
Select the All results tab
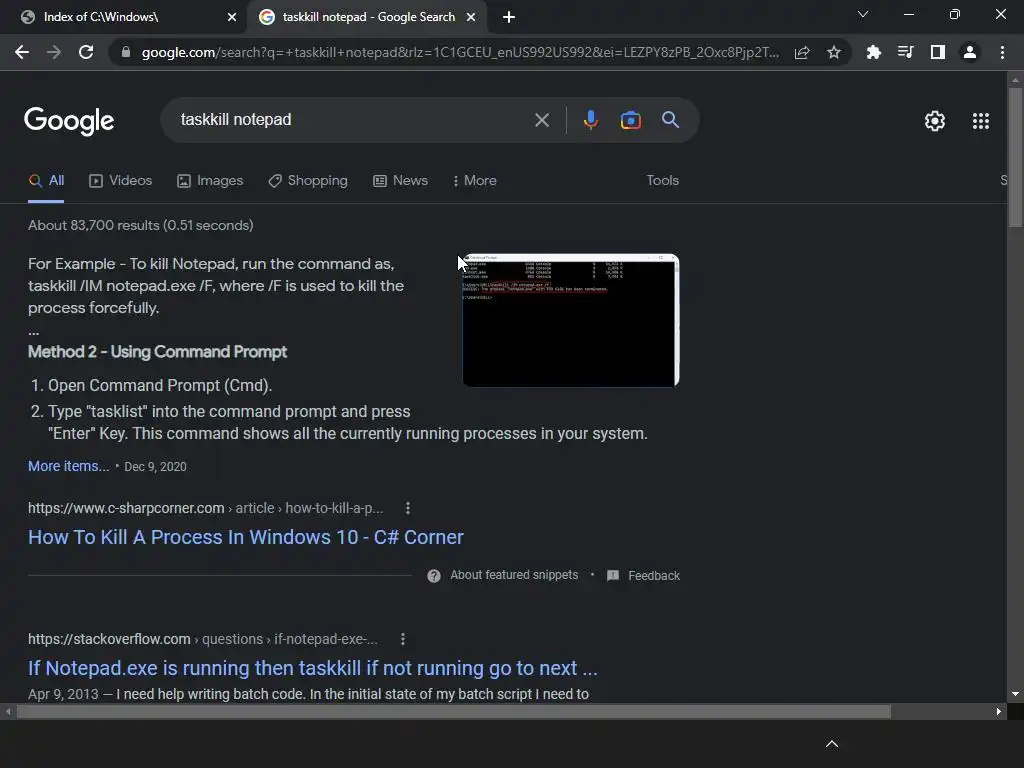[x=46, y=181]
